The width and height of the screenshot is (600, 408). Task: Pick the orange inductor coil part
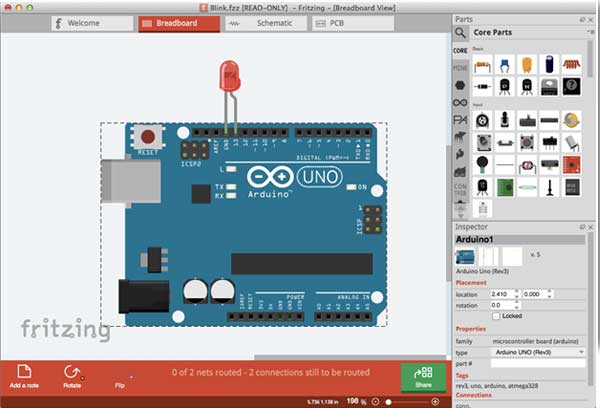click(x=571, y=65)
